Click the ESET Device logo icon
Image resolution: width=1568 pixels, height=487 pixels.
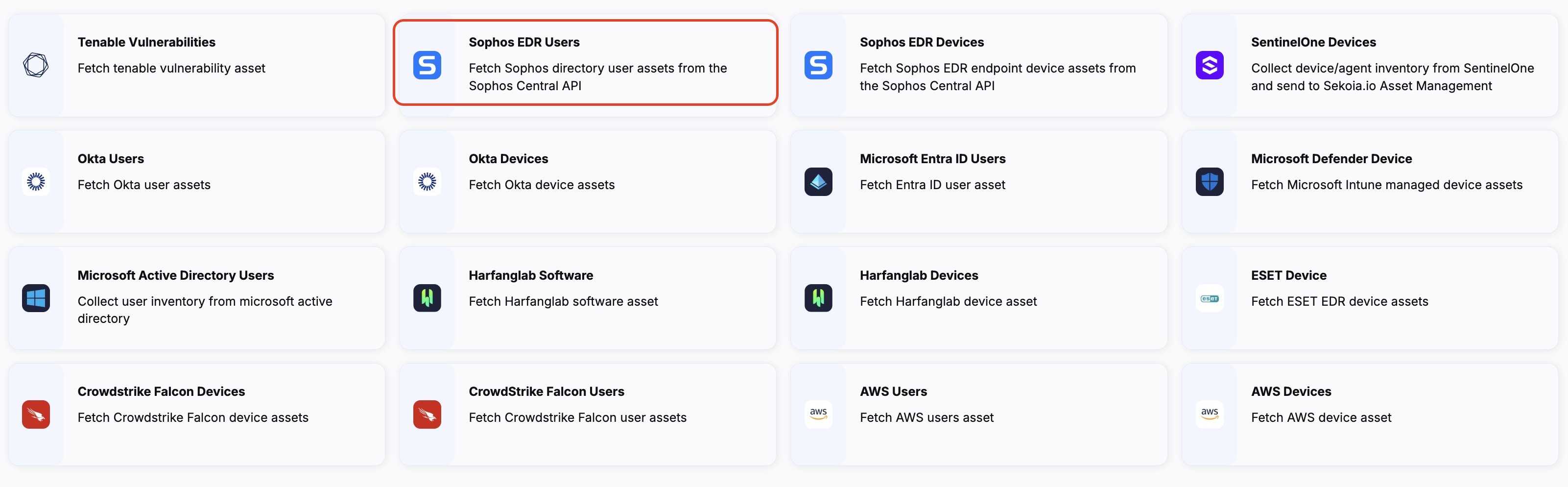point(1210,298)
